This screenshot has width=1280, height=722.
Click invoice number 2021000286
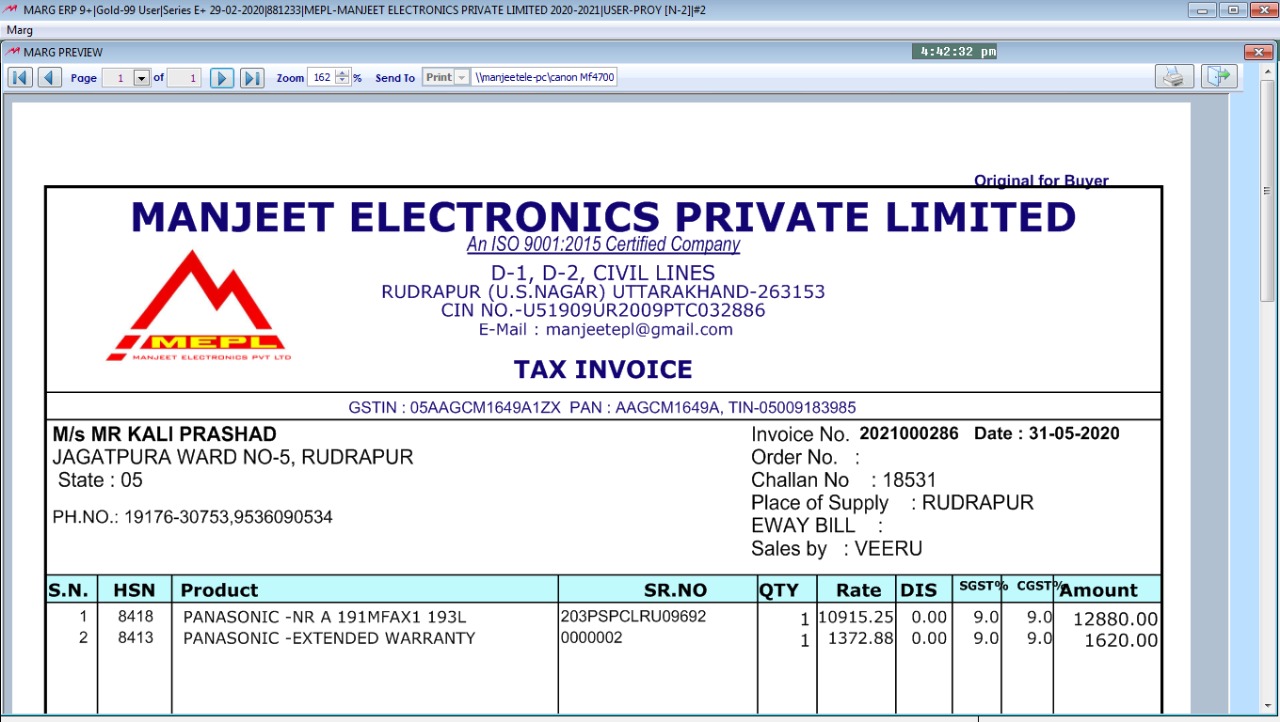pyautogui.click(x=909, y=433)
